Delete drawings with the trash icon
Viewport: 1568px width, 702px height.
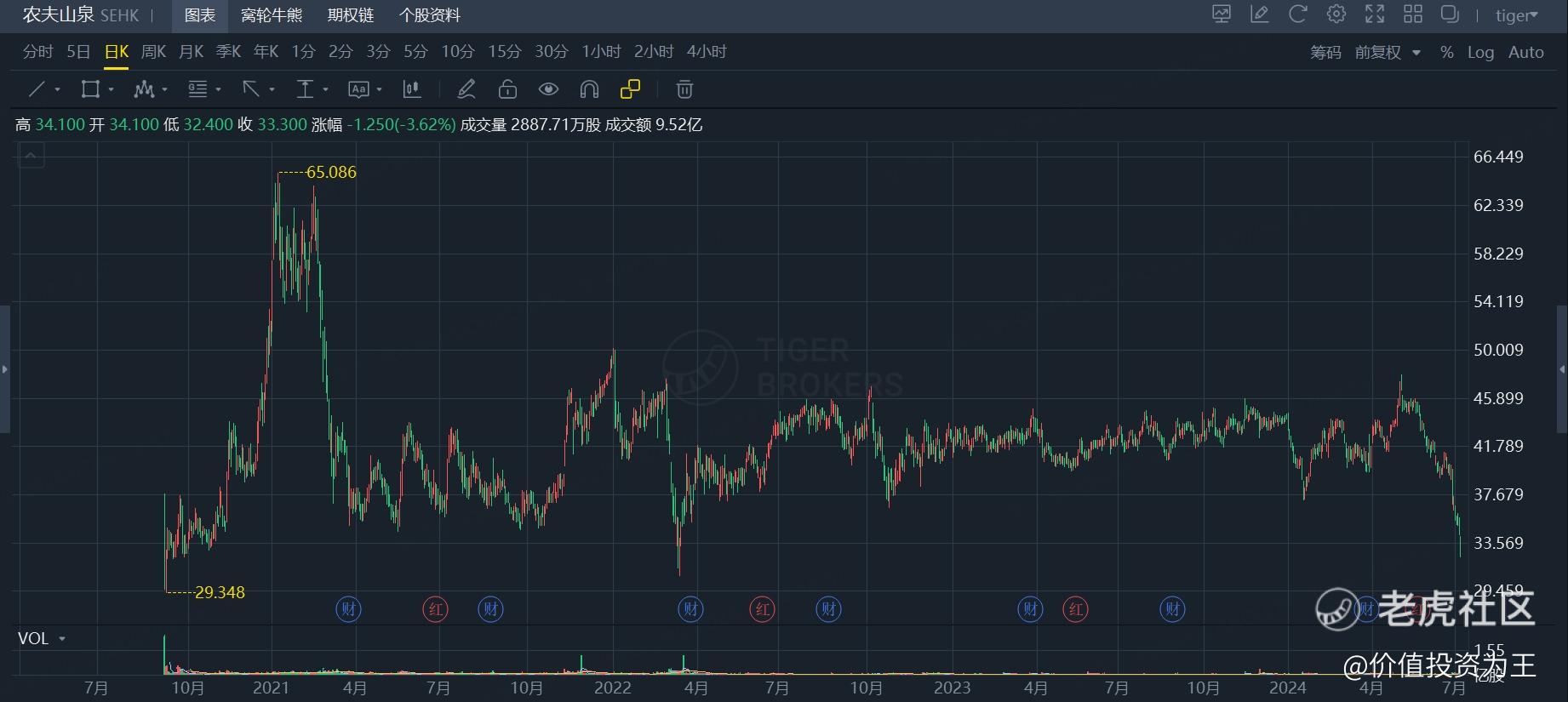684,89
